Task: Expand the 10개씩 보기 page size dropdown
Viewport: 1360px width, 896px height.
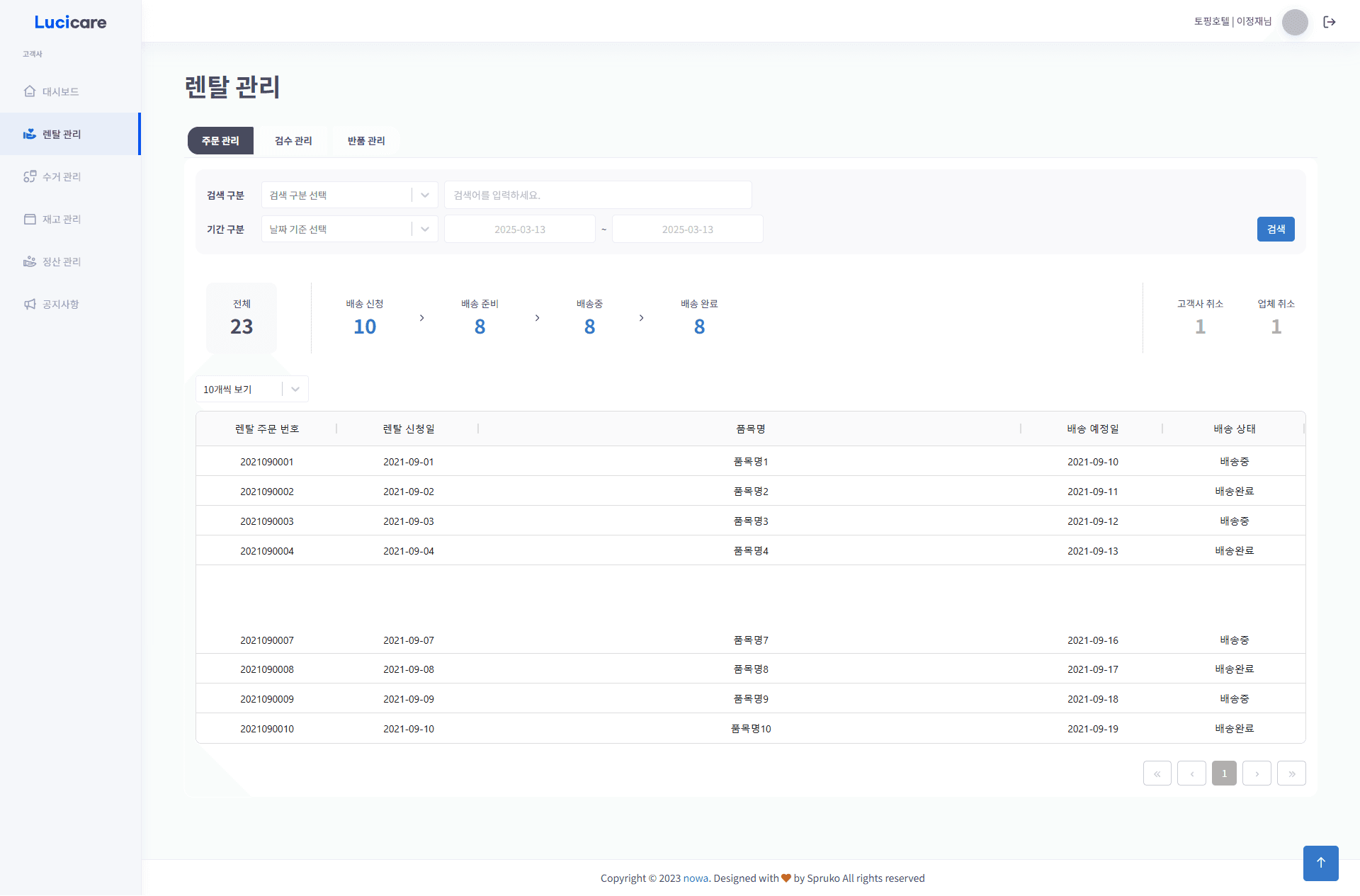Action: [251, 389]
